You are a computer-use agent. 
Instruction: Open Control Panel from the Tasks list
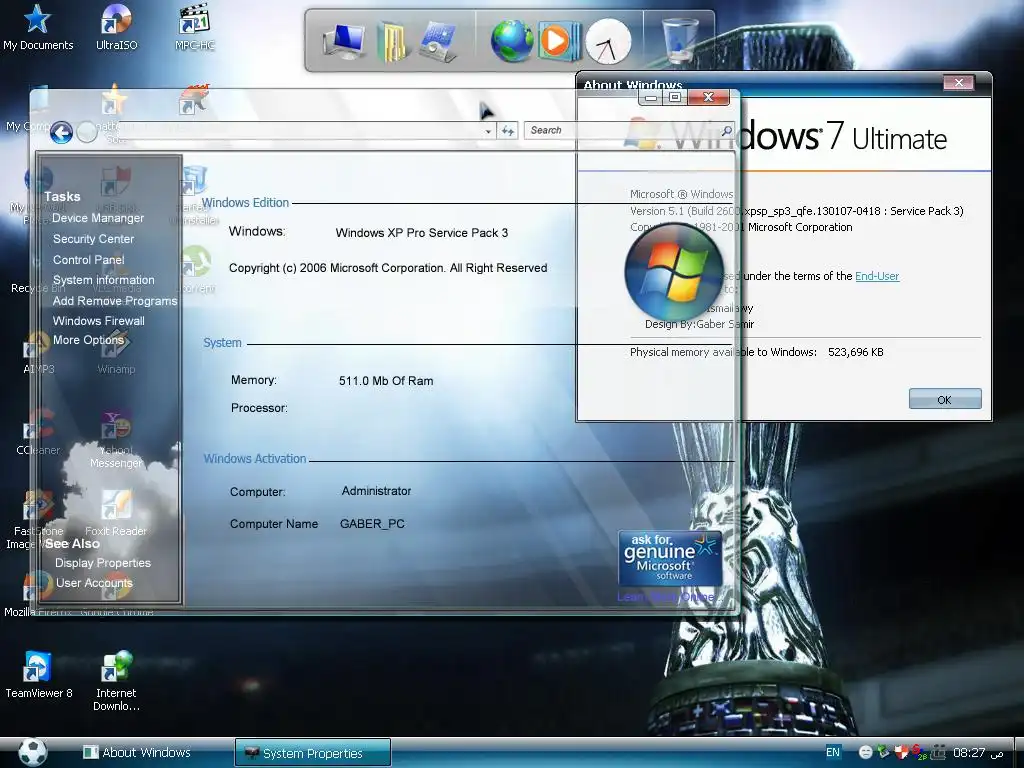[89, 260]
